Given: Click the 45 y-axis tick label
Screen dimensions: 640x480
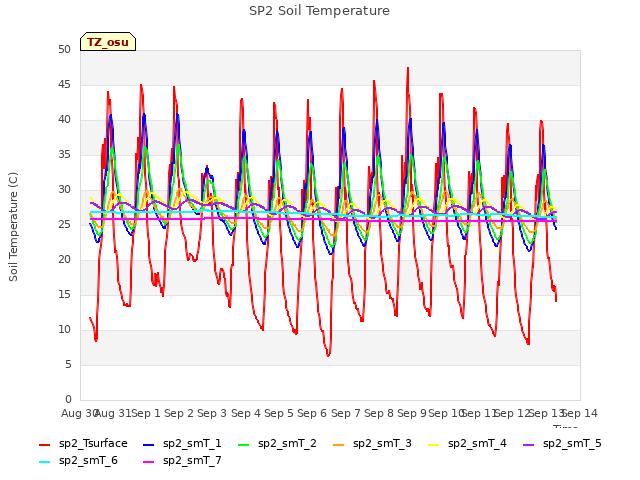Looking at the screenshot, I should coord(64,85).
